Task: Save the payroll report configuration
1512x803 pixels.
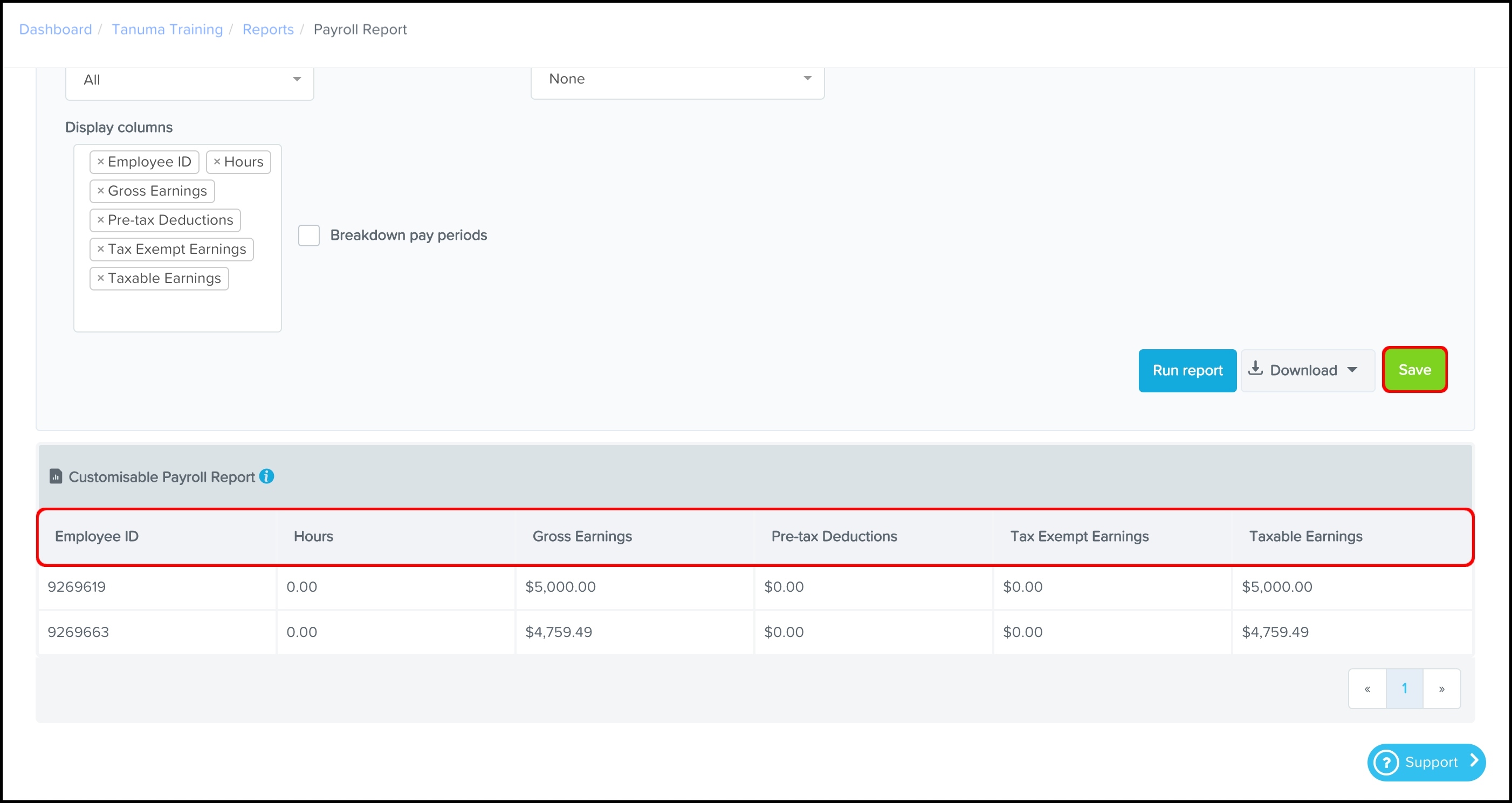Action: click(x=1414, y=370)
